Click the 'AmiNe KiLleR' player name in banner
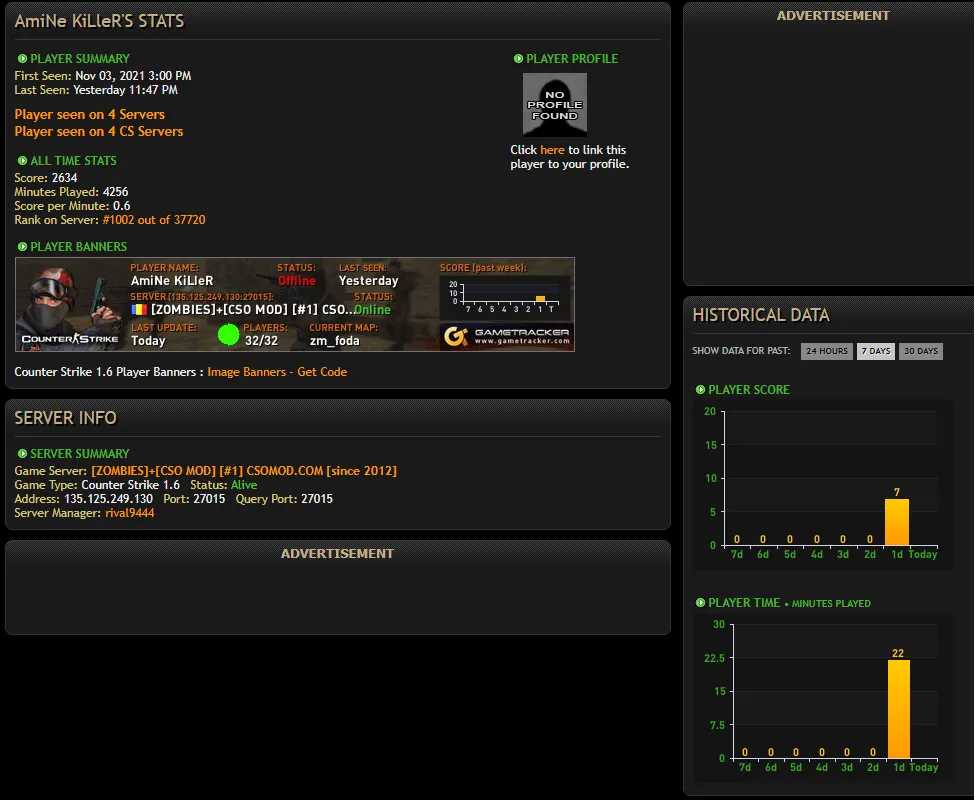Viewport: 975px width, 801px height. tap(172, 281)
